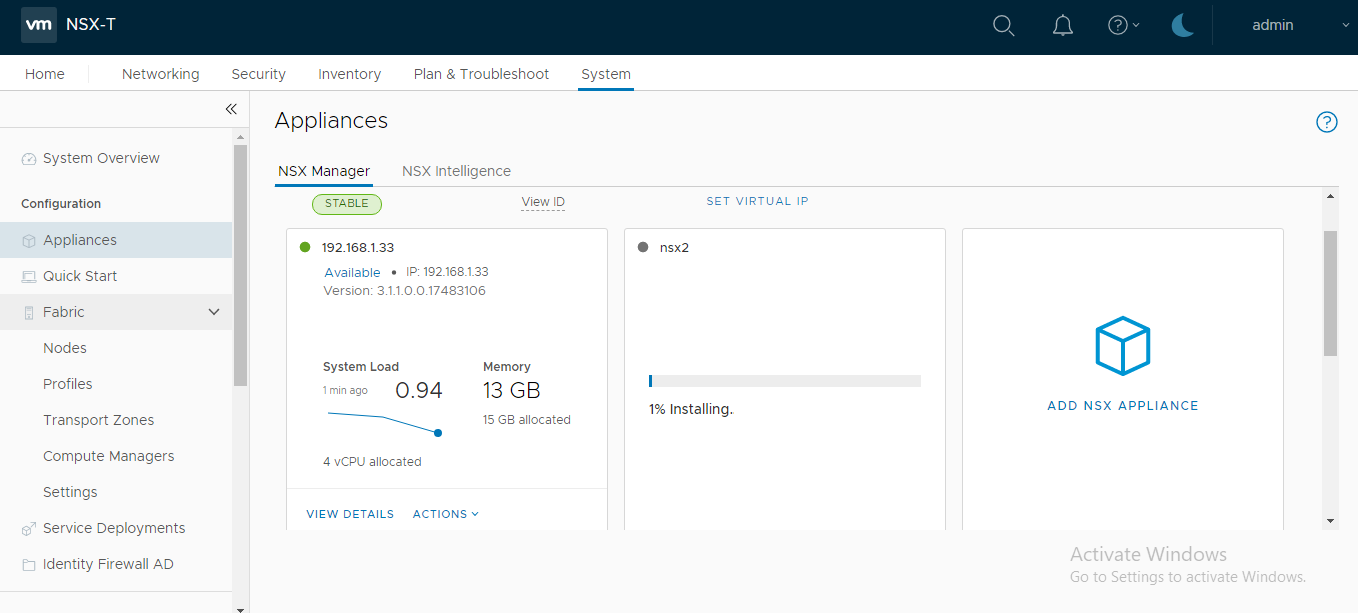Image resolution: width=1358 pixels, height=613 pixels.
Task: Click the system load graph endpoint
Action: pos(438,433)
